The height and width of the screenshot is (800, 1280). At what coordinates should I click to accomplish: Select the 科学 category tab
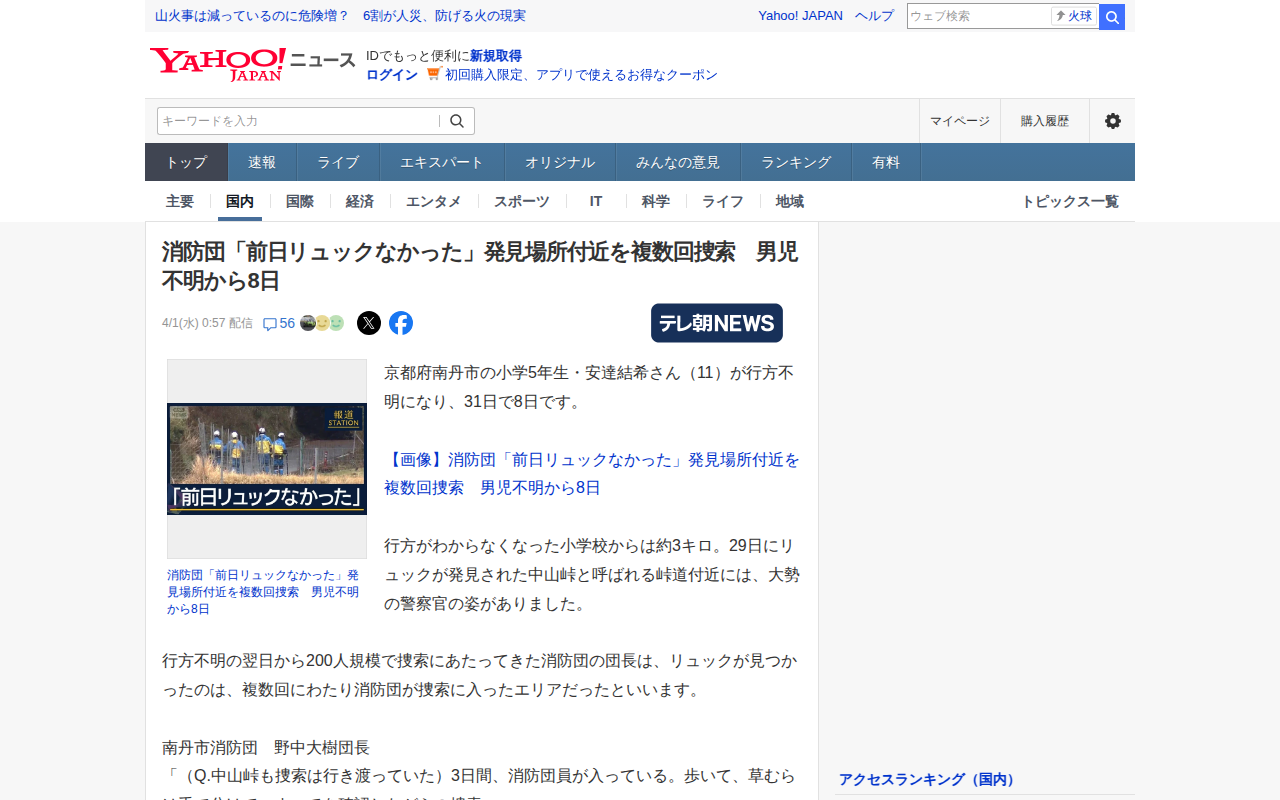[x=656, y=201]
